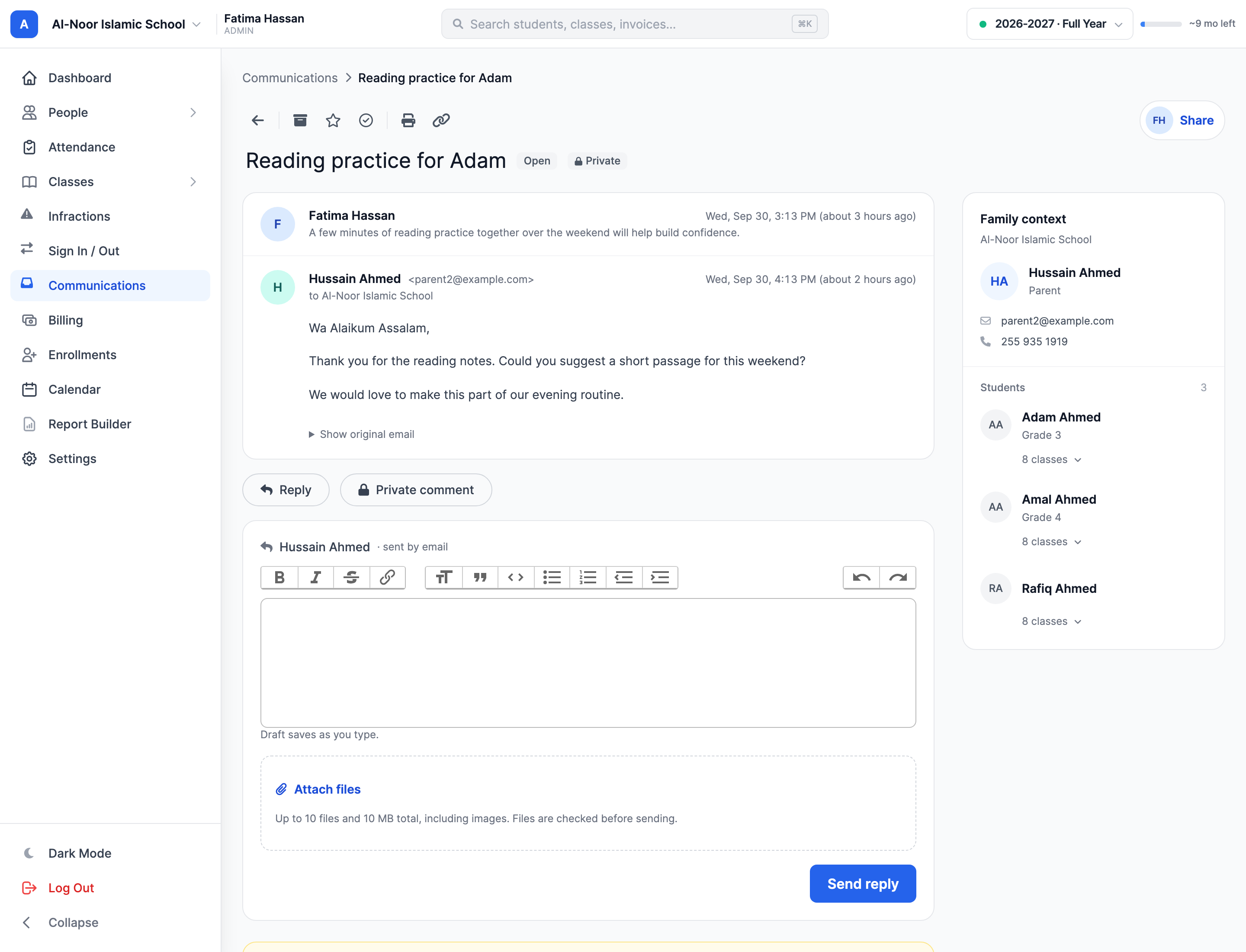Viewport: 1246px width, 952px height.
Task: Star the Reading practice conversation
Action: point(333,120)
